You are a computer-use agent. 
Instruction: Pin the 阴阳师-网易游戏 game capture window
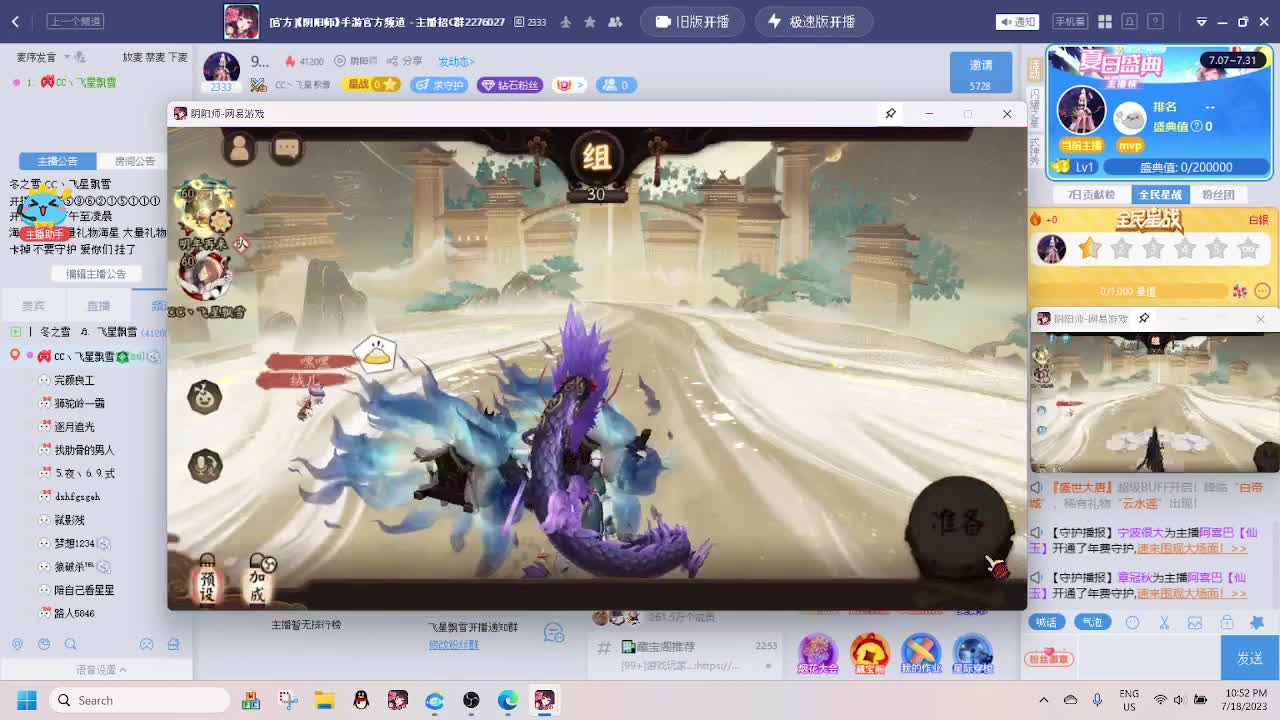(x=890, y=114)
